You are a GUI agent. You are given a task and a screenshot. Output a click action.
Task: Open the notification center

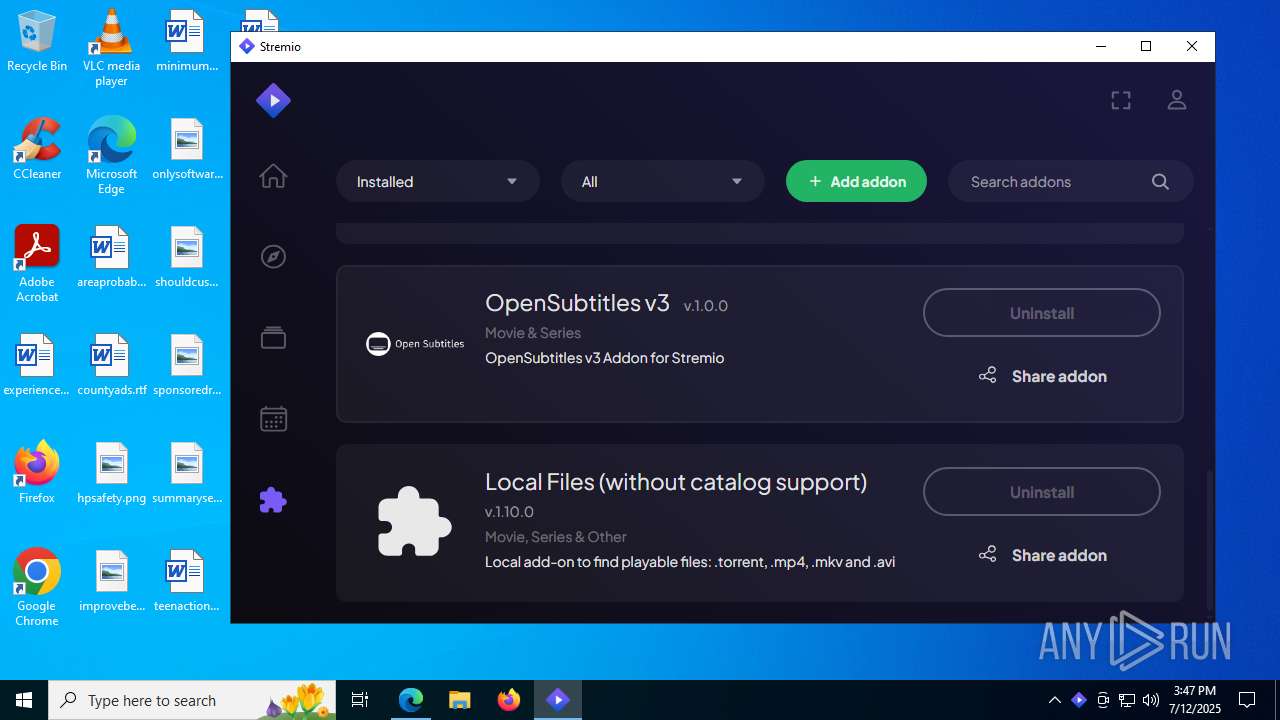1247,700
